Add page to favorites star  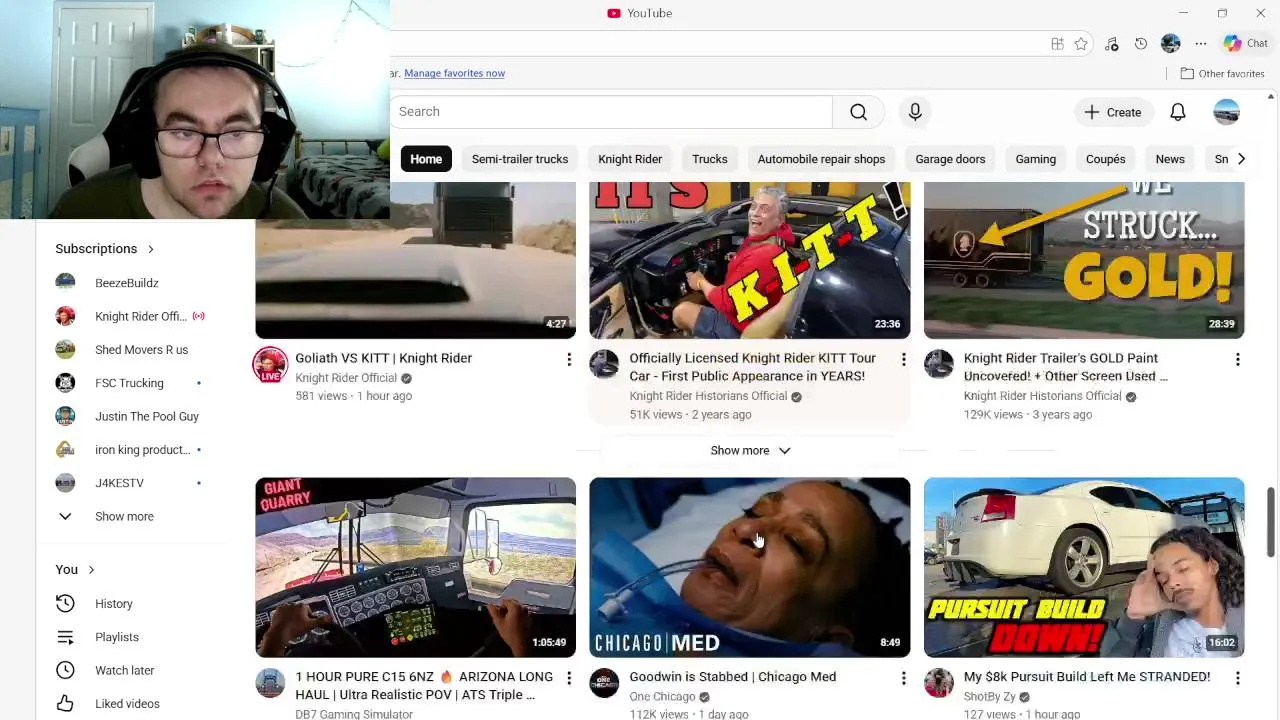pos(1081,43)
